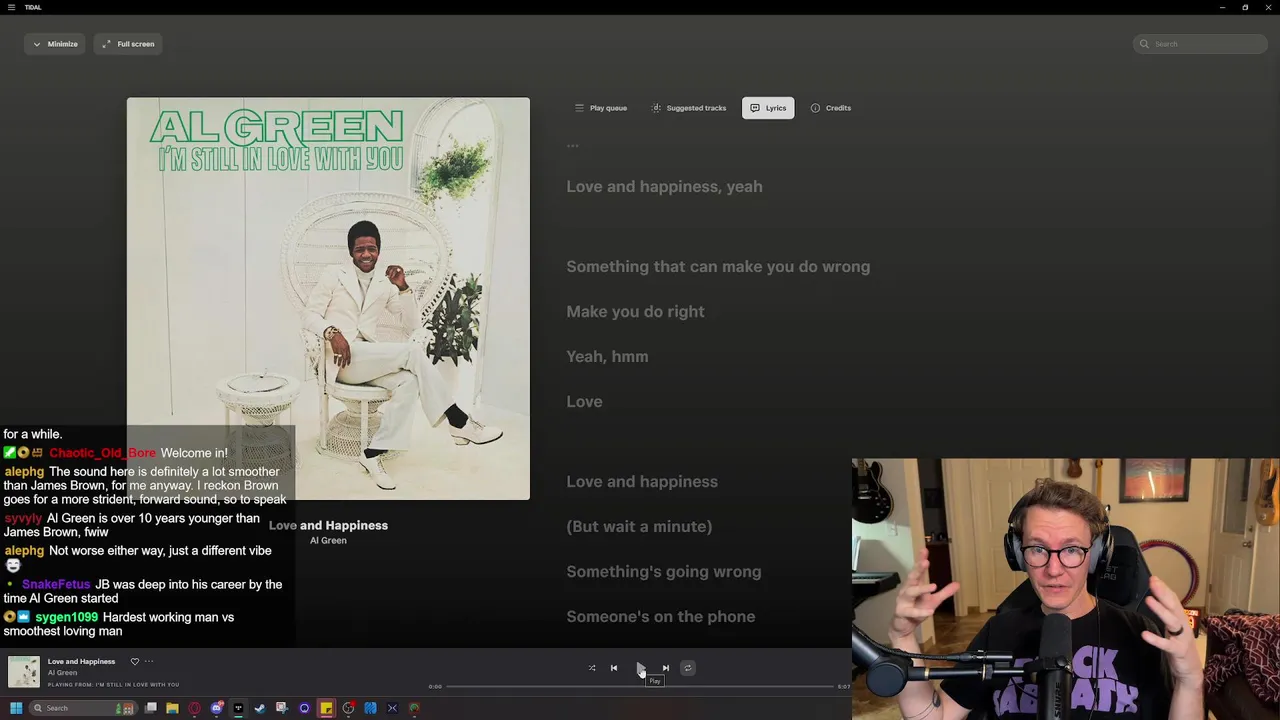
Task: Open the Credits tab
Action: coord(831,108)
